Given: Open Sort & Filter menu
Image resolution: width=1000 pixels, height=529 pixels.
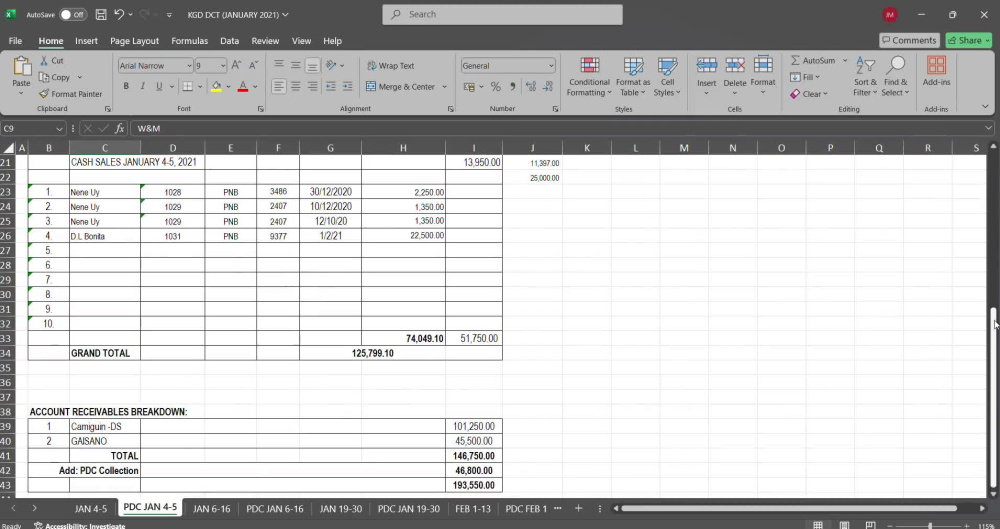Looking at the screenshot, I should click(865, 77).
